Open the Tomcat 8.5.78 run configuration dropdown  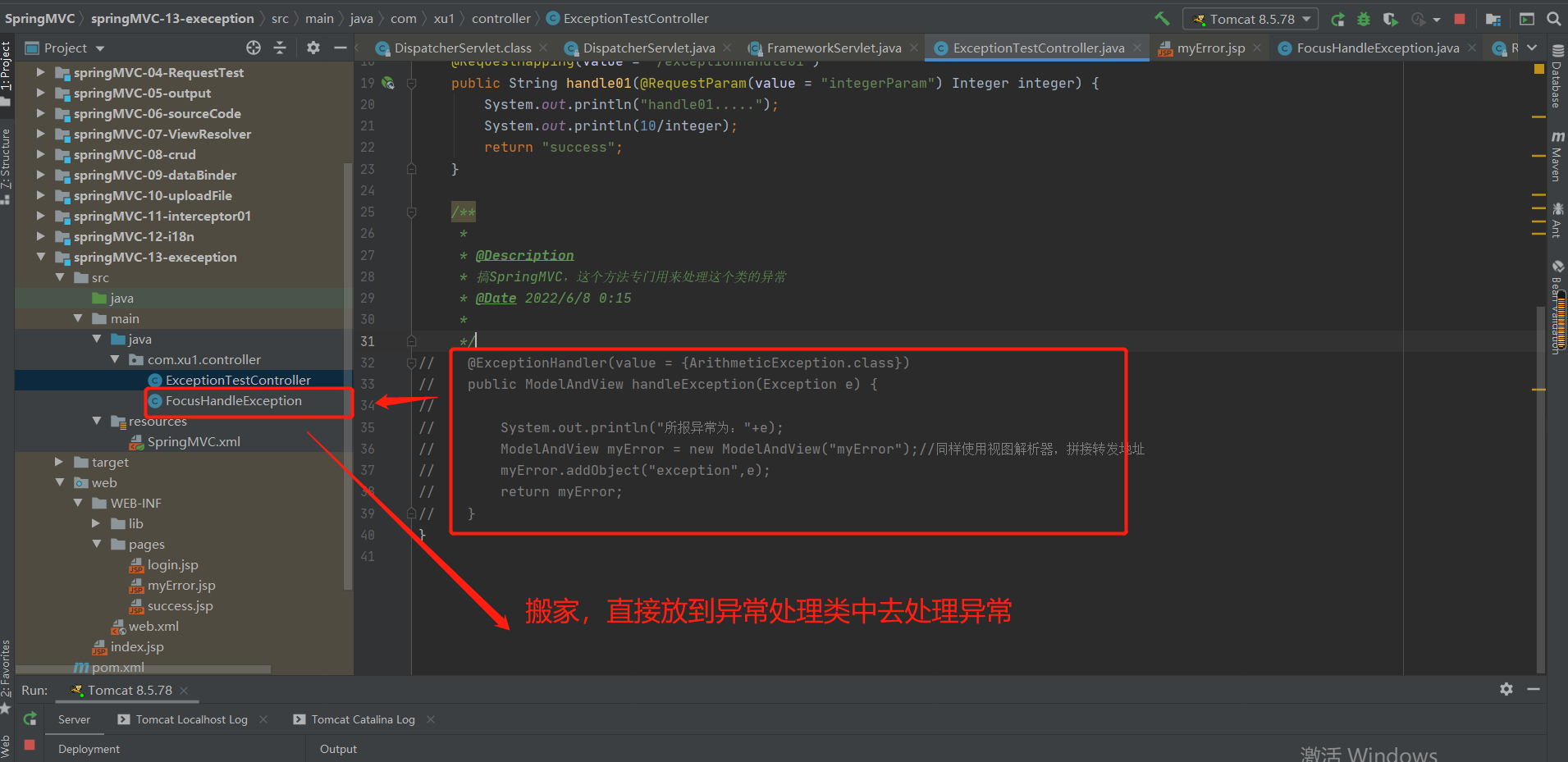[x=1250, y=19]
